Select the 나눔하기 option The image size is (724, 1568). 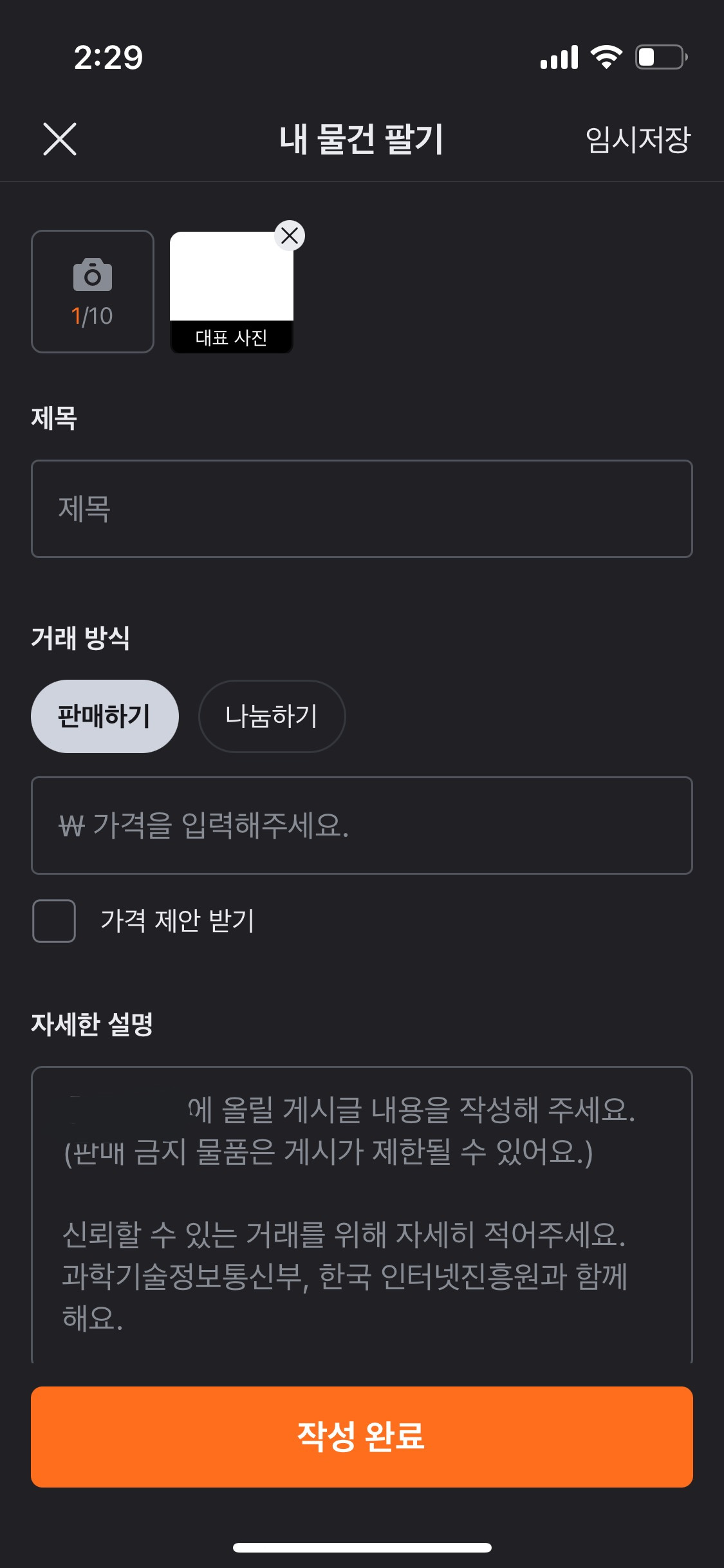click(x=272, y=716)
